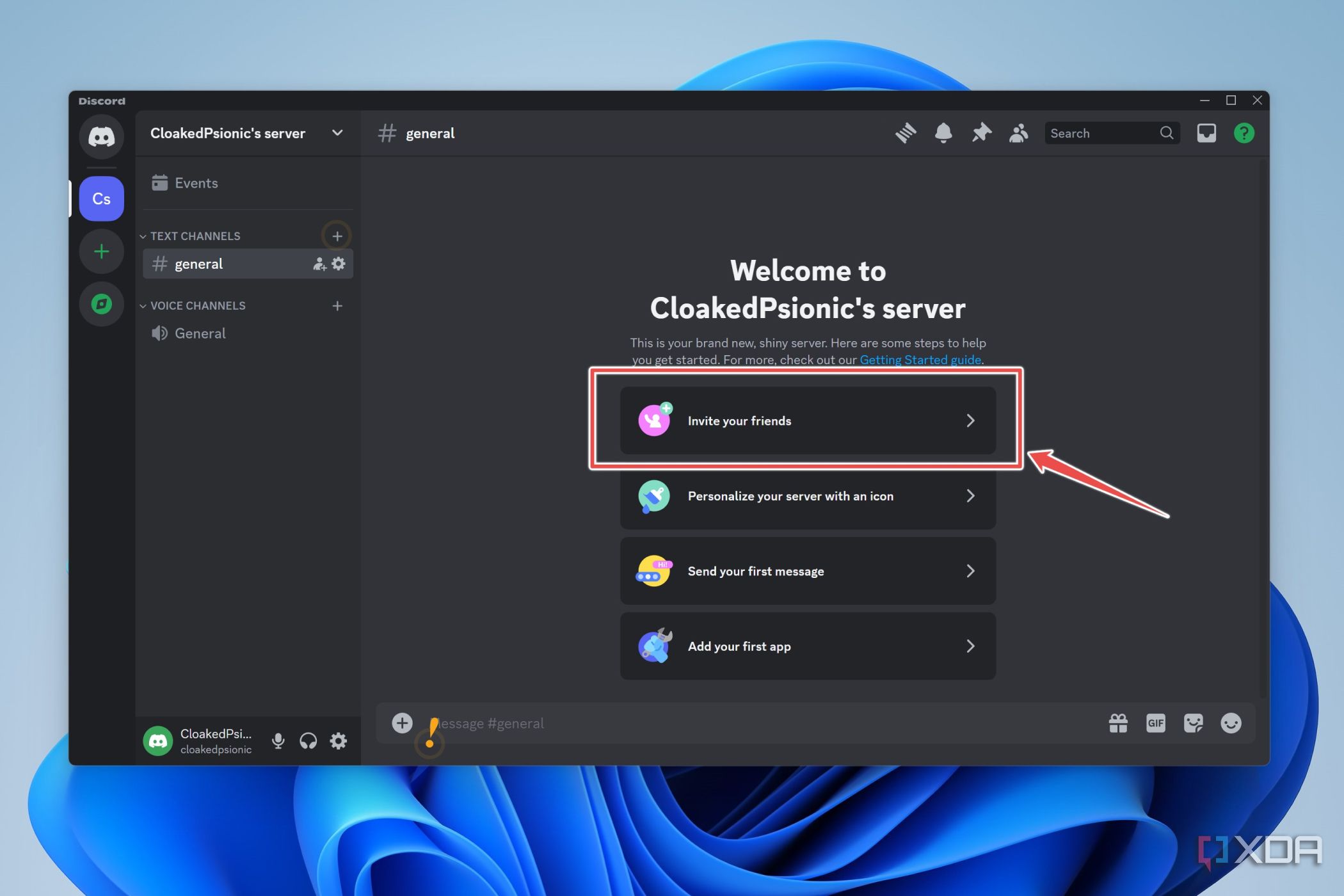The width and height of the screenshot is (1344, 896).
Task: Toggle notification settings bell
Action: coord(943,132)
